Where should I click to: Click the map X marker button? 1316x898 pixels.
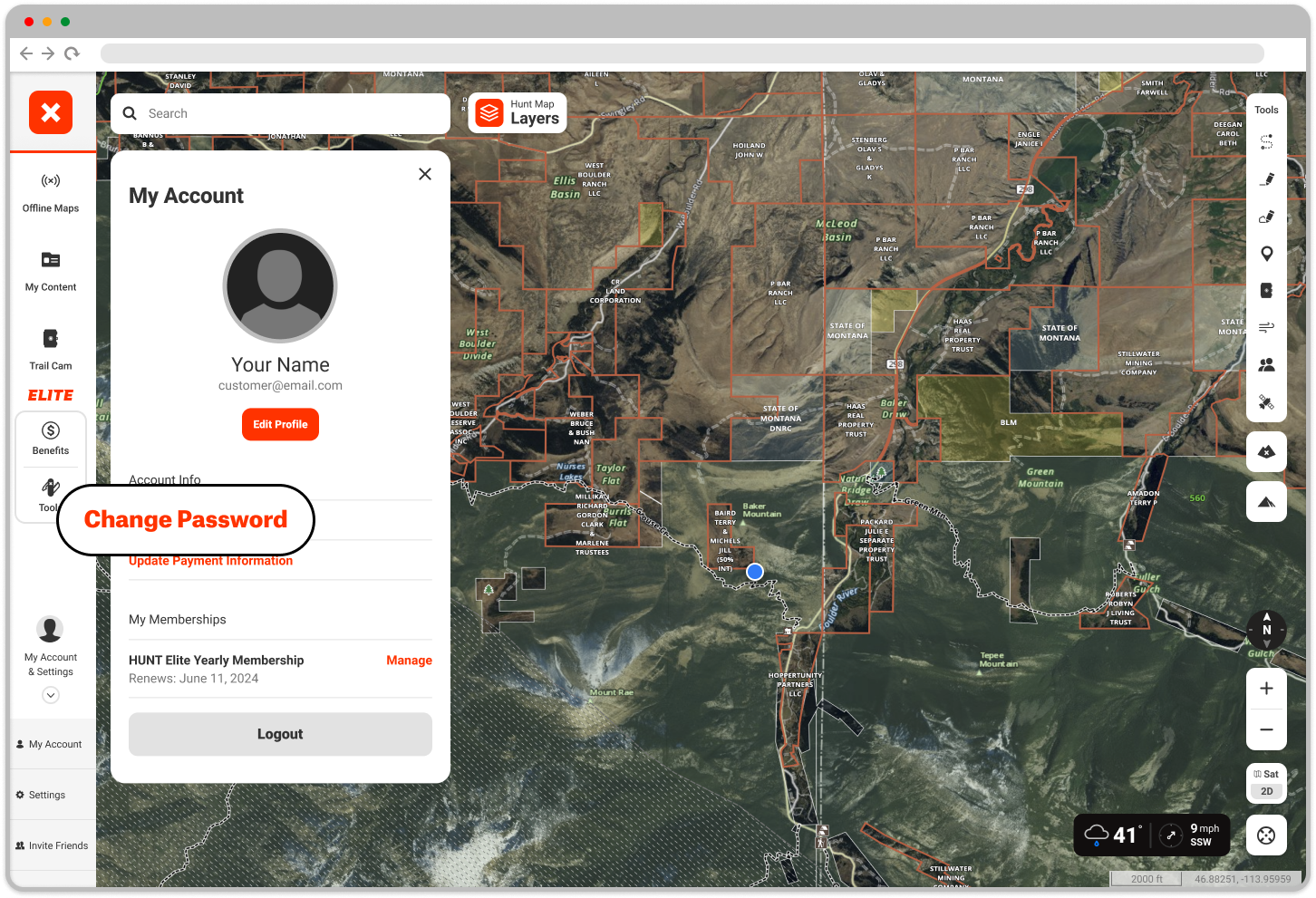coord(1267,451)
